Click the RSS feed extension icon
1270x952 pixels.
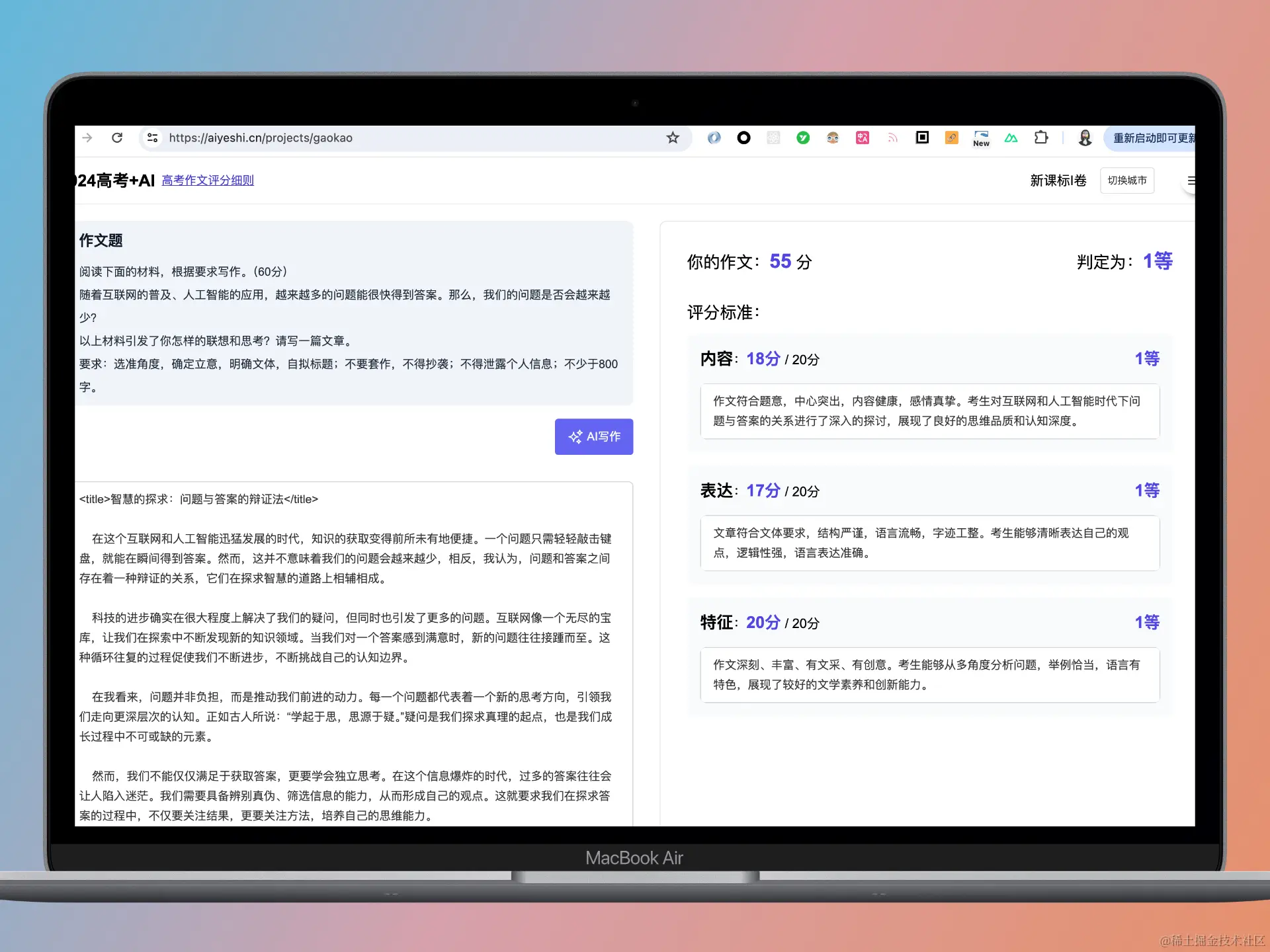click(x=892, y=138)
